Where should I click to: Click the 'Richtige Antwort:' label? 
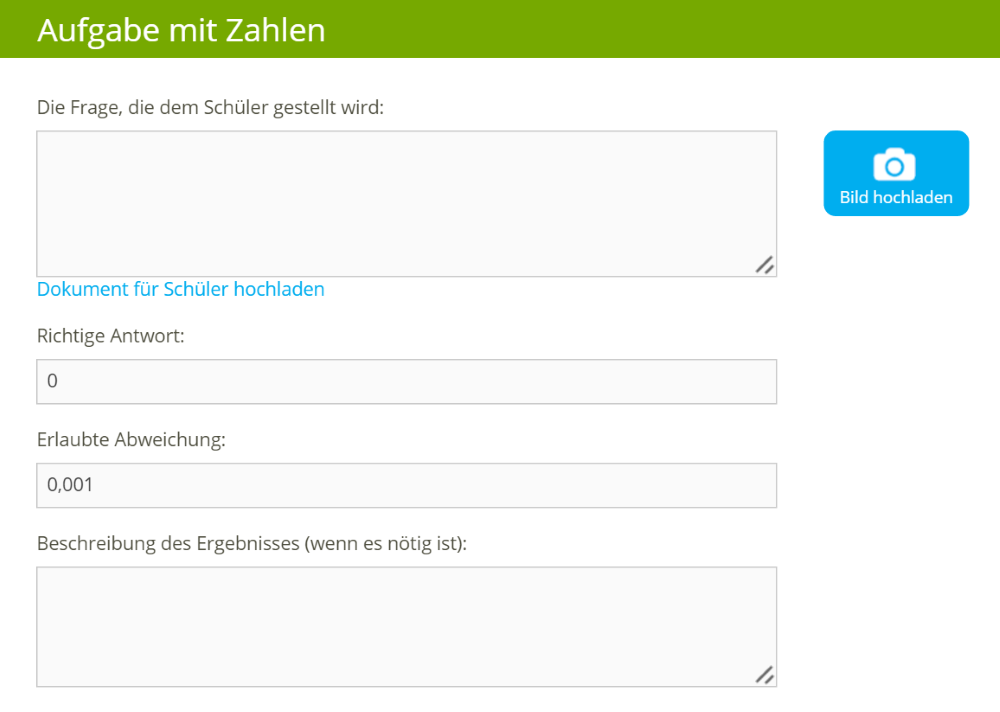(110, 336)
